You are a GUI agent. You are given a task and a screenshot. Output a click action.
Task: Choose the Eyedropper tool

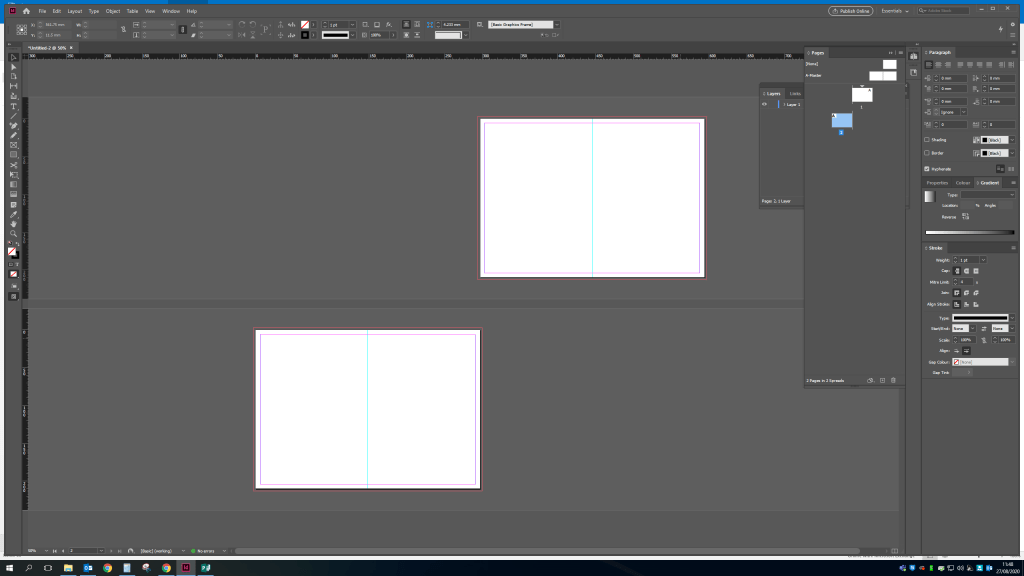tap(13, 213)
